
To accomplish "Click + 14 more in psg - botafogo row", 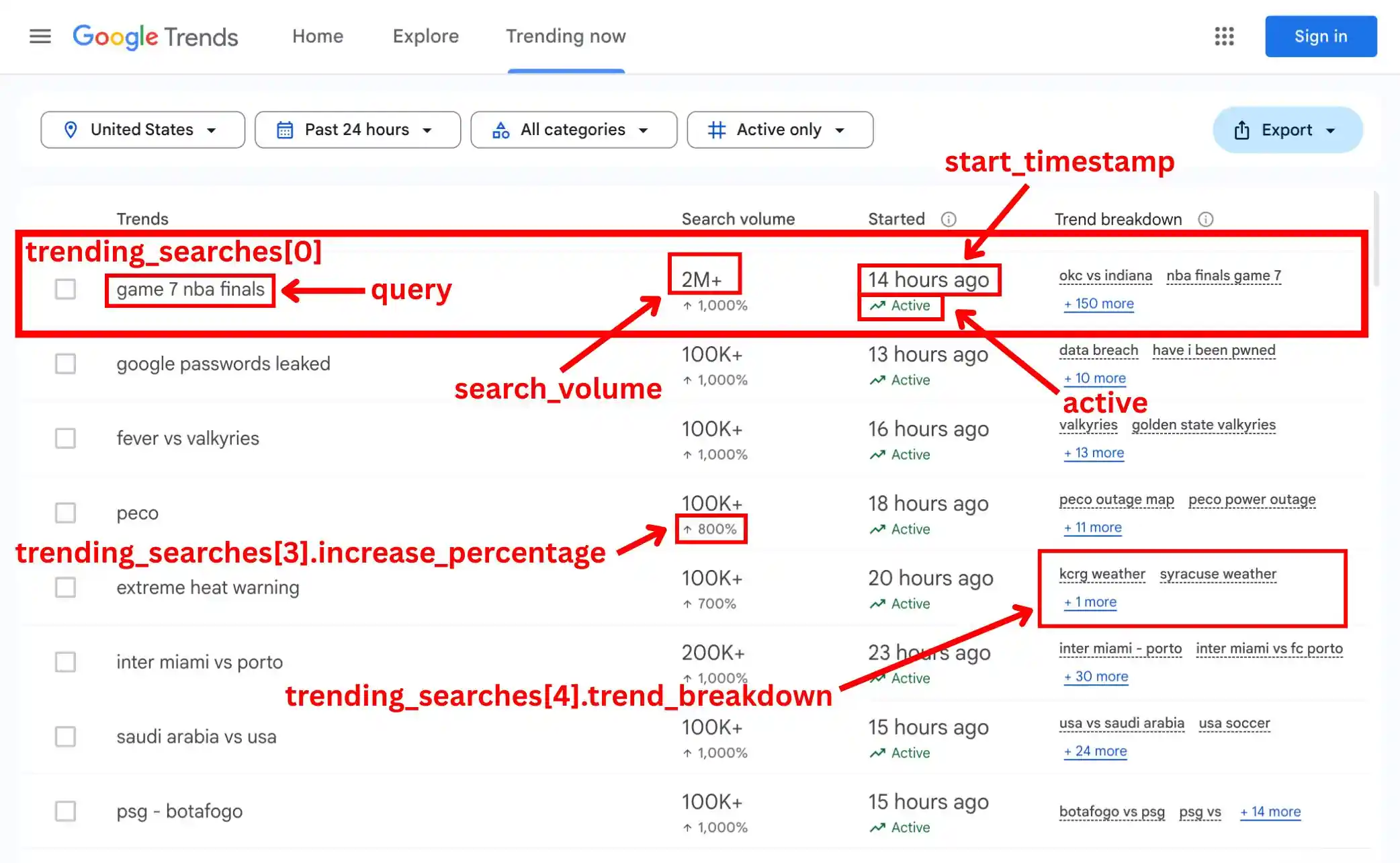I will (1270, 812).
